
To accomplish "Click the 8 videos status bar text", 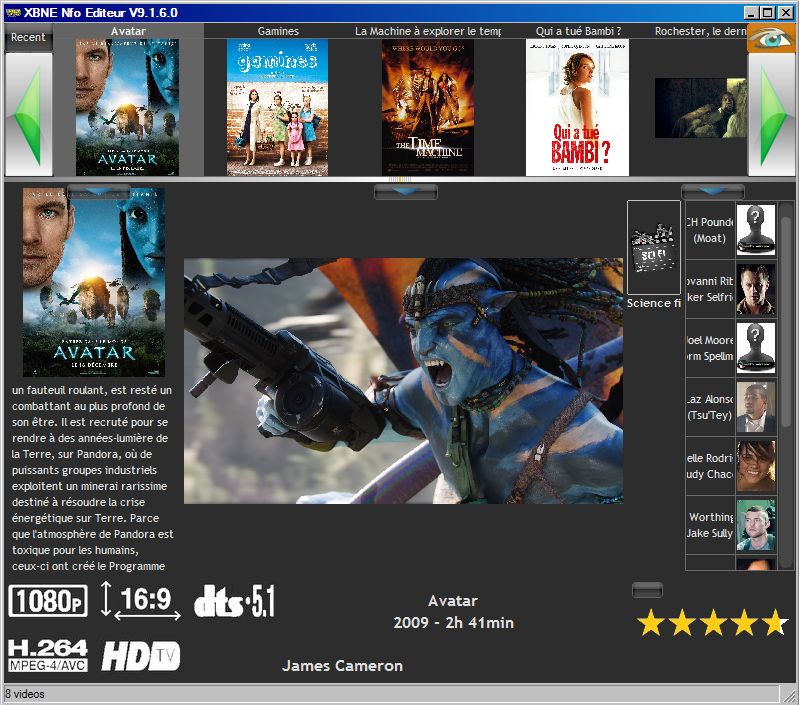I will [x=25, y=694].
